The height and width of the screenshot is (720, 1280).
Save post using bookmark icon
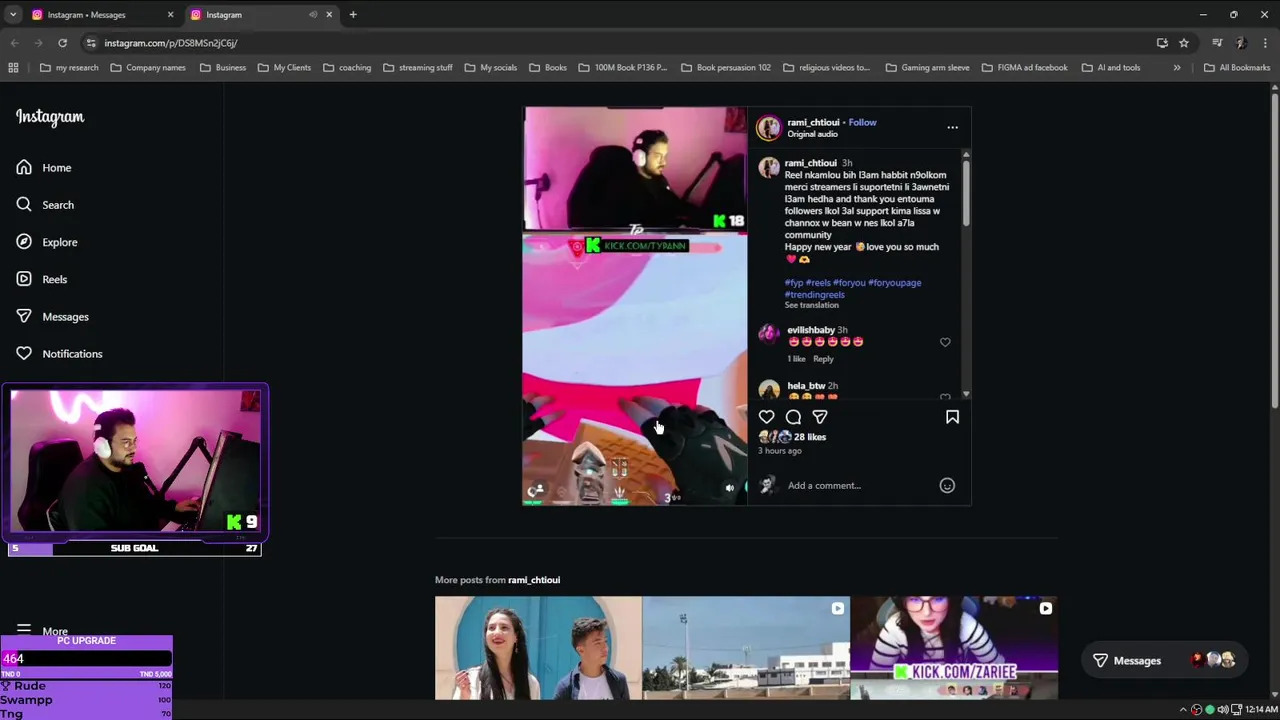click(x=952, y=417)
